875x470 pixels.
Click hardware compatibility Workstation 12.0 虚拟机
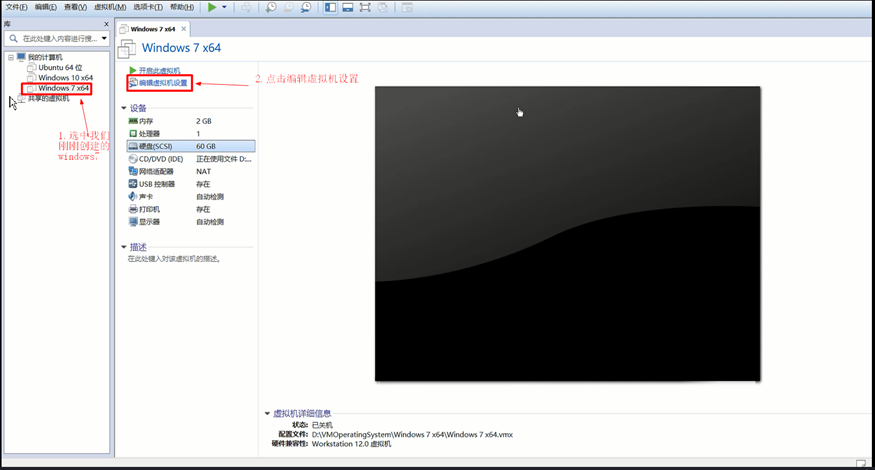tap(352, 444)
